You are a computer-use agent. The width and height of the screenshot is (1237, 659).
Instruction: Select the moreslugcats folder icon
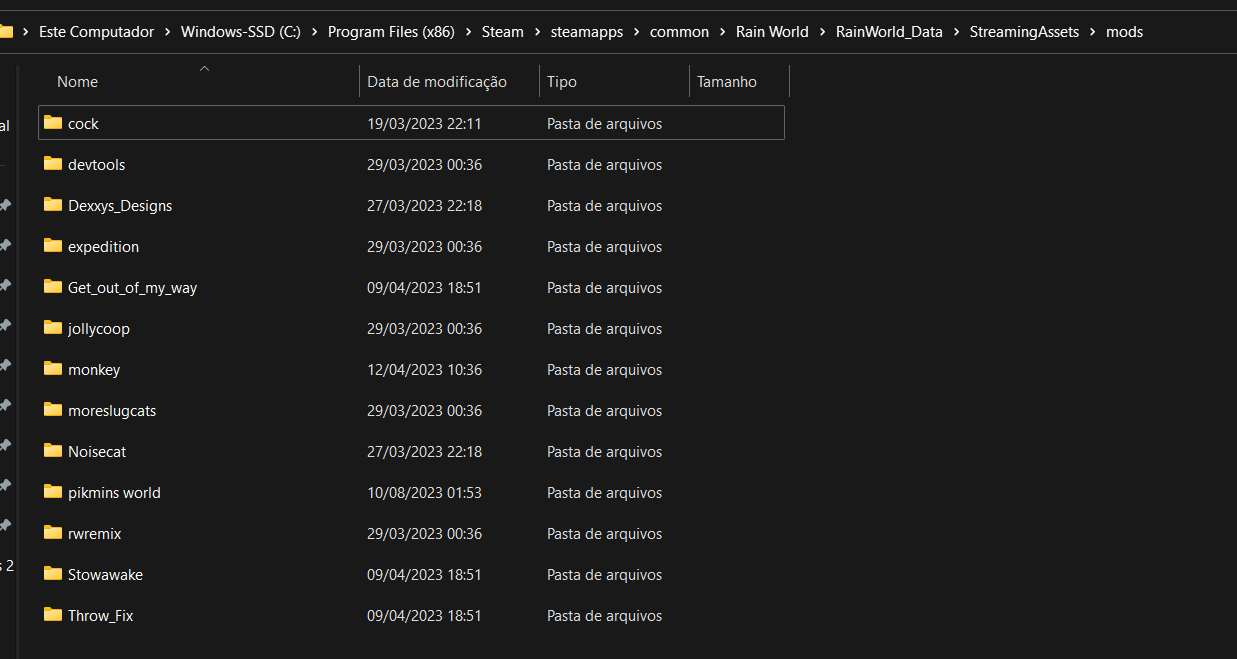(x=53, y=410)
